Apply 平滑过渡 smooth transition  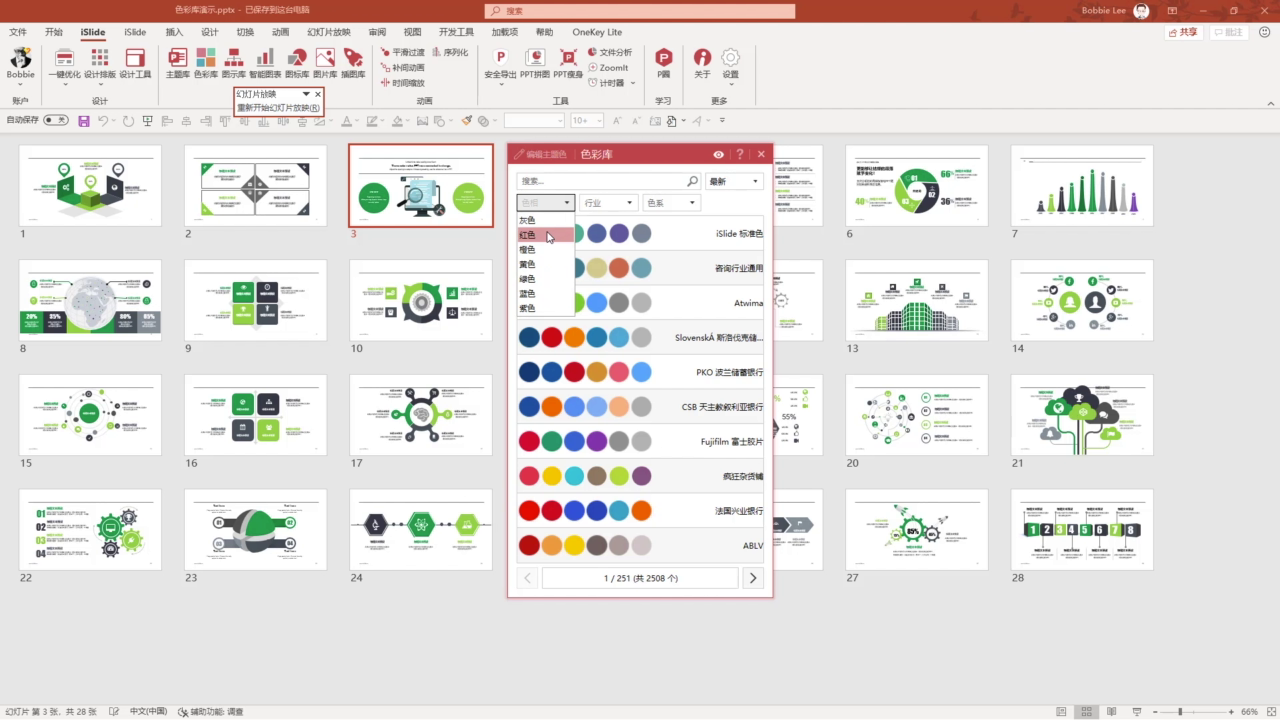[402, 52]
